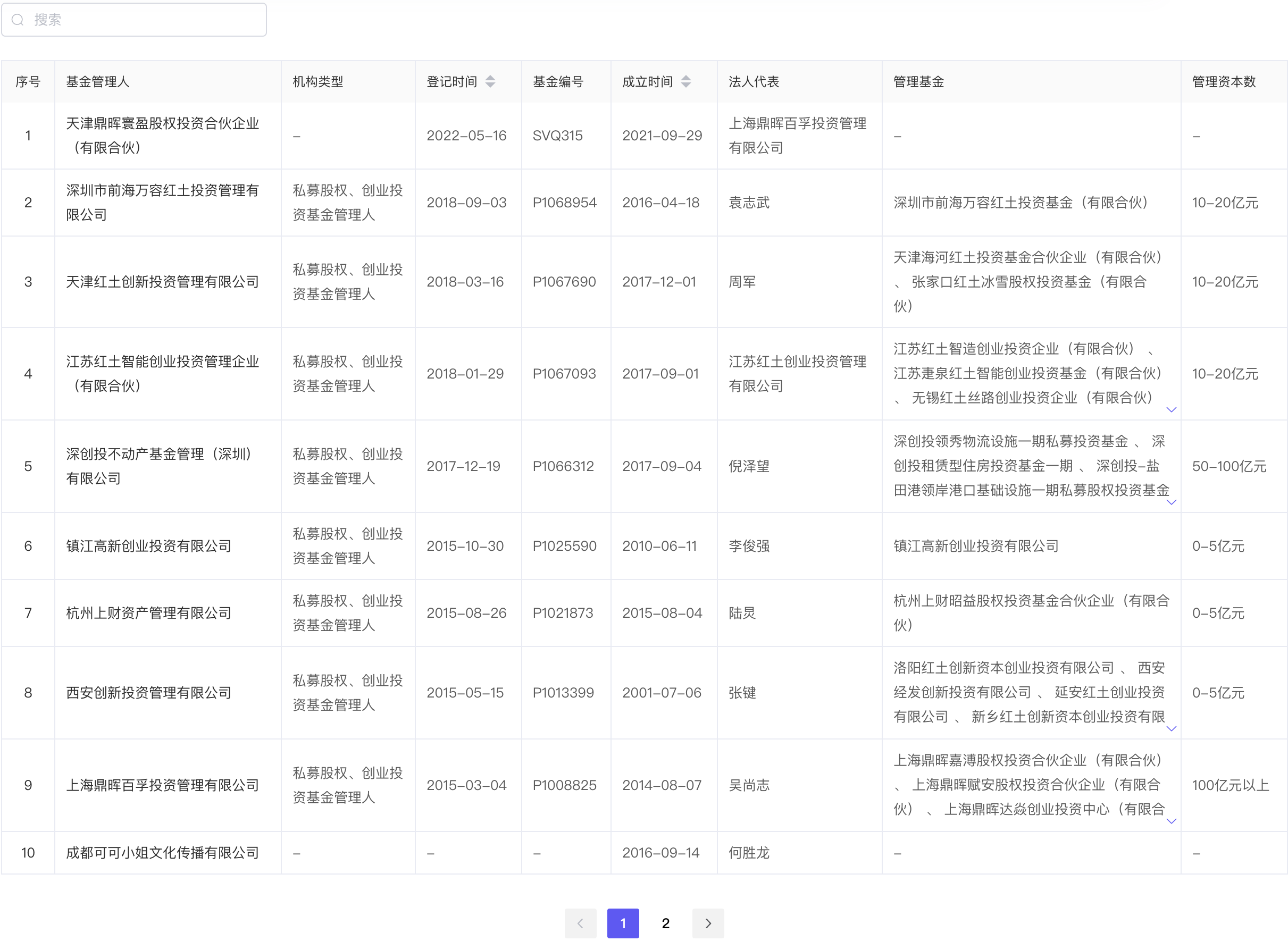The width and height of the screenshot is (1288, 941).
Task: Open 成都可可小姐文化传播有限公司 entry
Action: (x=162, y=853)
